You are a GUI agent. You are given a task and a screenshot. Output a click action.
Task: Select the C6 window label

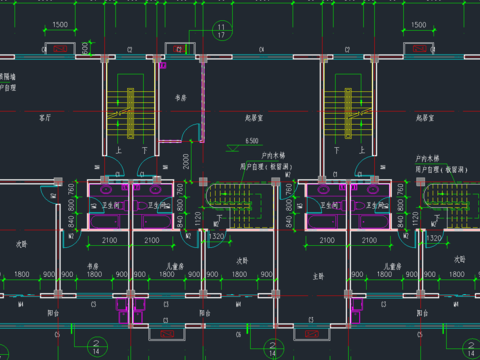pos(238,334)
